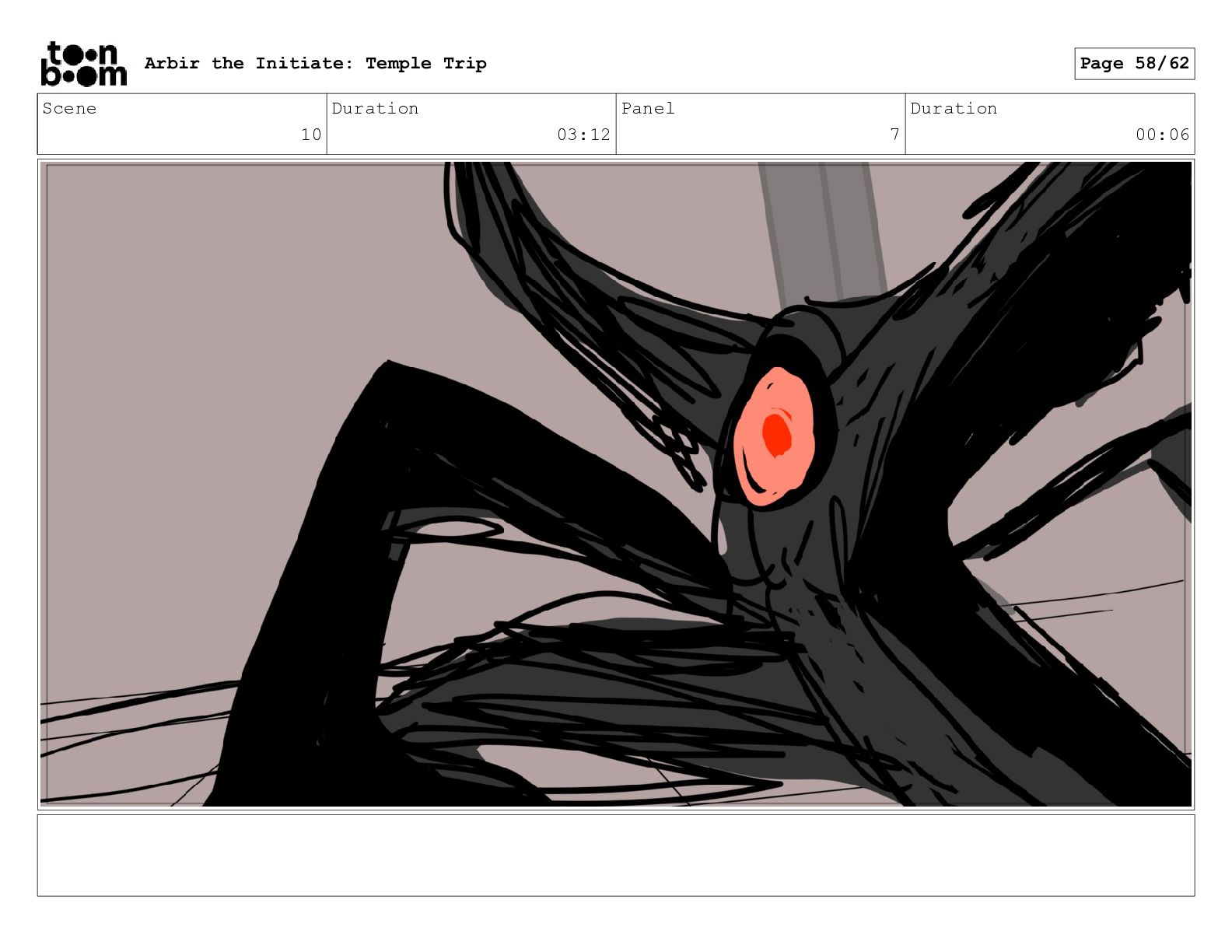Click the storyboard panel creature drawing
1232x952 pixels.
[x=616, y=484]
